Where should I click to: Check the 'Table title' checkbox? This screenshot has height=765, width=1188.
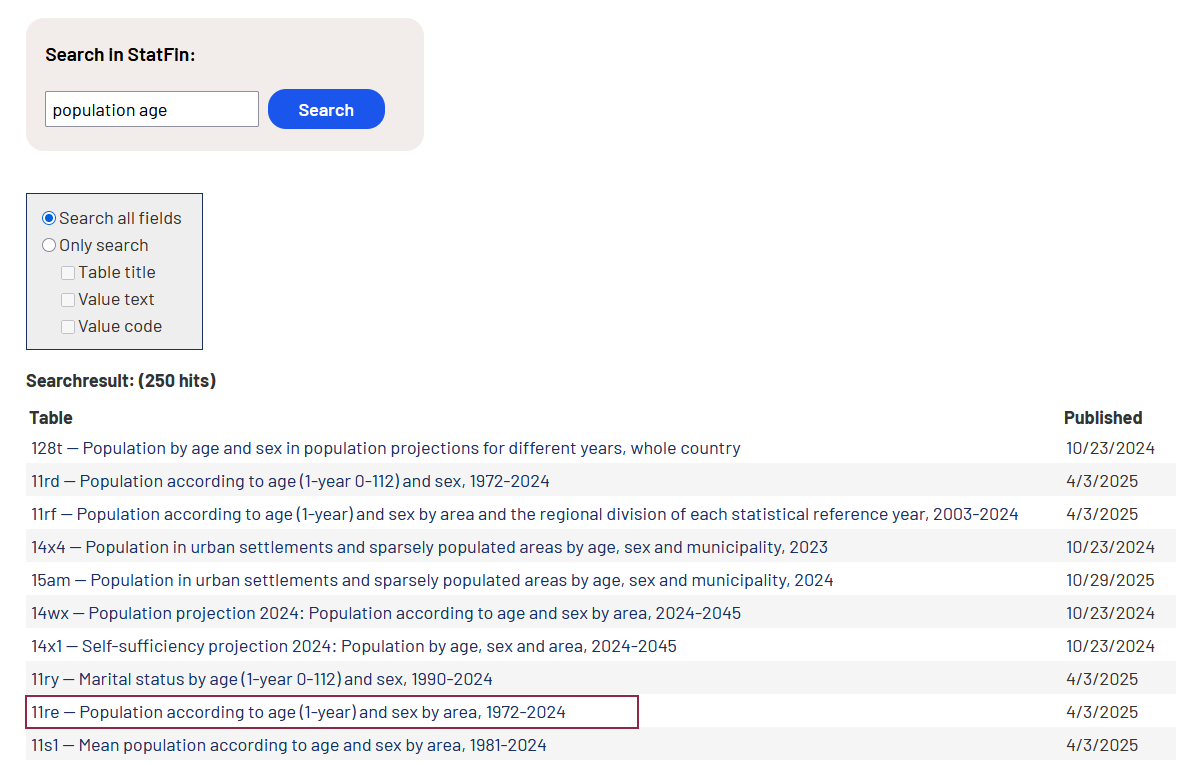click(68, 272)
